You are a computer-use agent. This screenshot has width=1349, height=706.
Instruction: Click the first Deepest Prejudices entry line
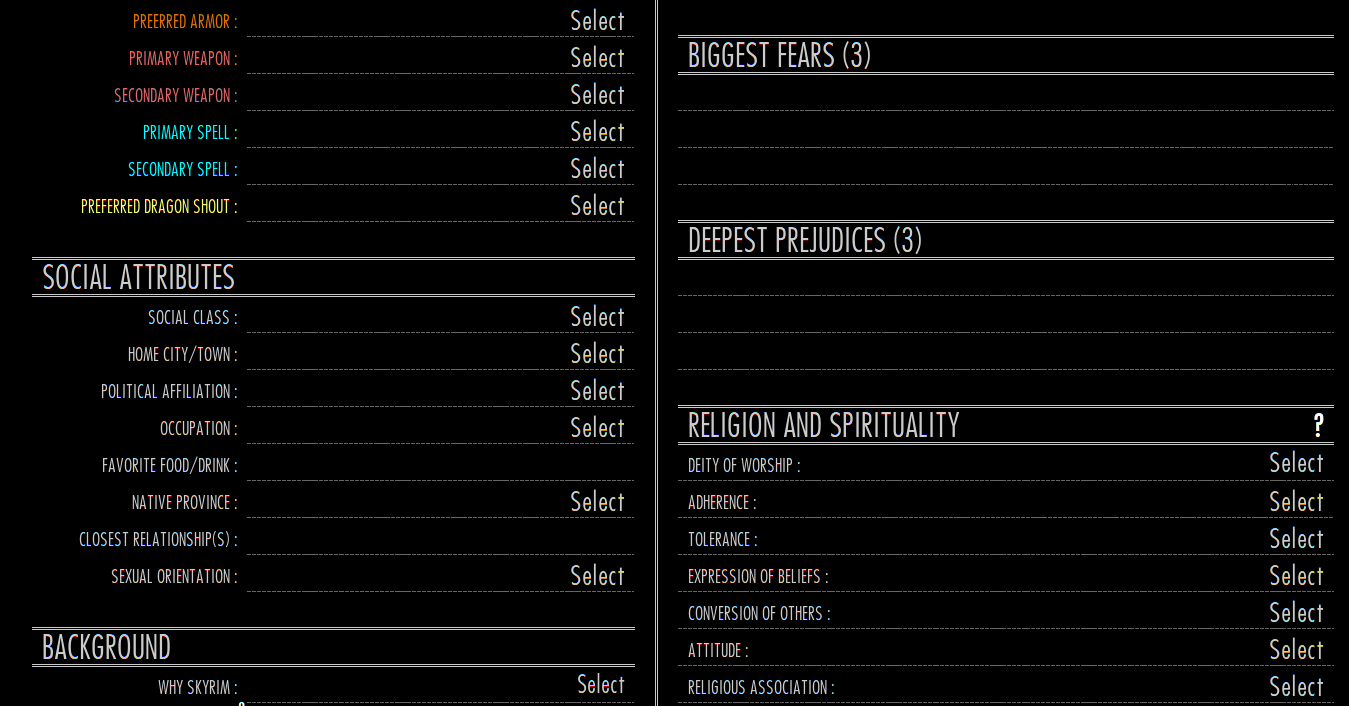tap(1005, 279)
